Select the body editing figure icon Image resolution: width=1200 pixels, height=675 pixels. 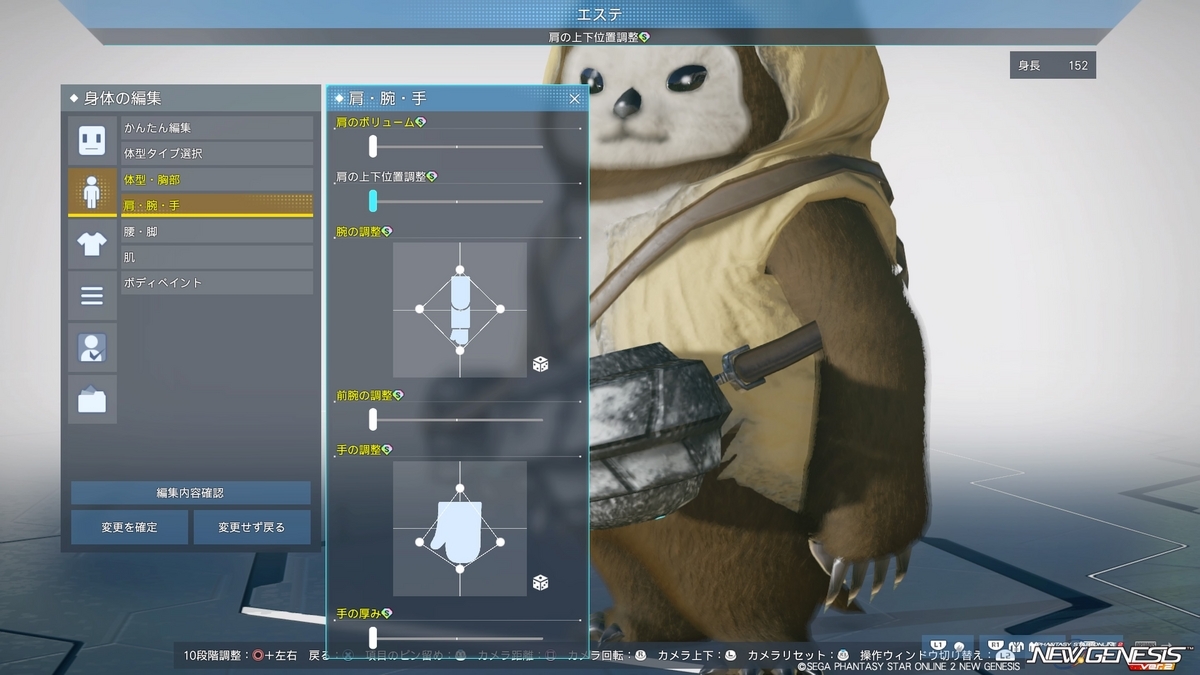tap(92, 191)
